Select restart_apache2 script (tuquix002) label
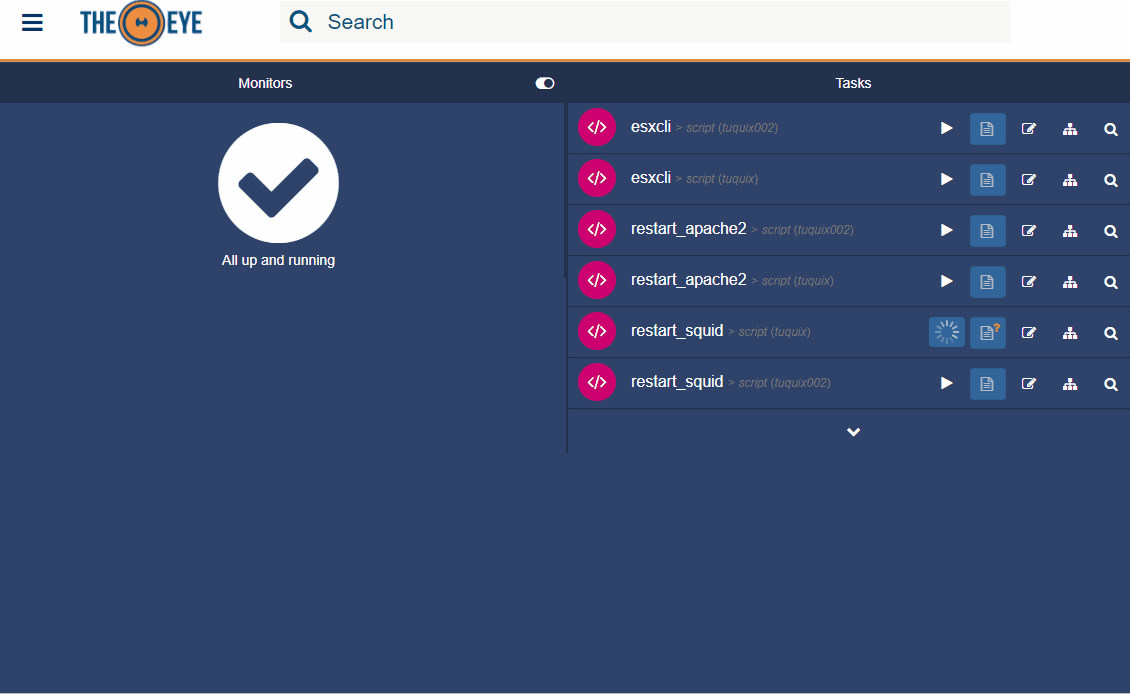 pos(742,229)
